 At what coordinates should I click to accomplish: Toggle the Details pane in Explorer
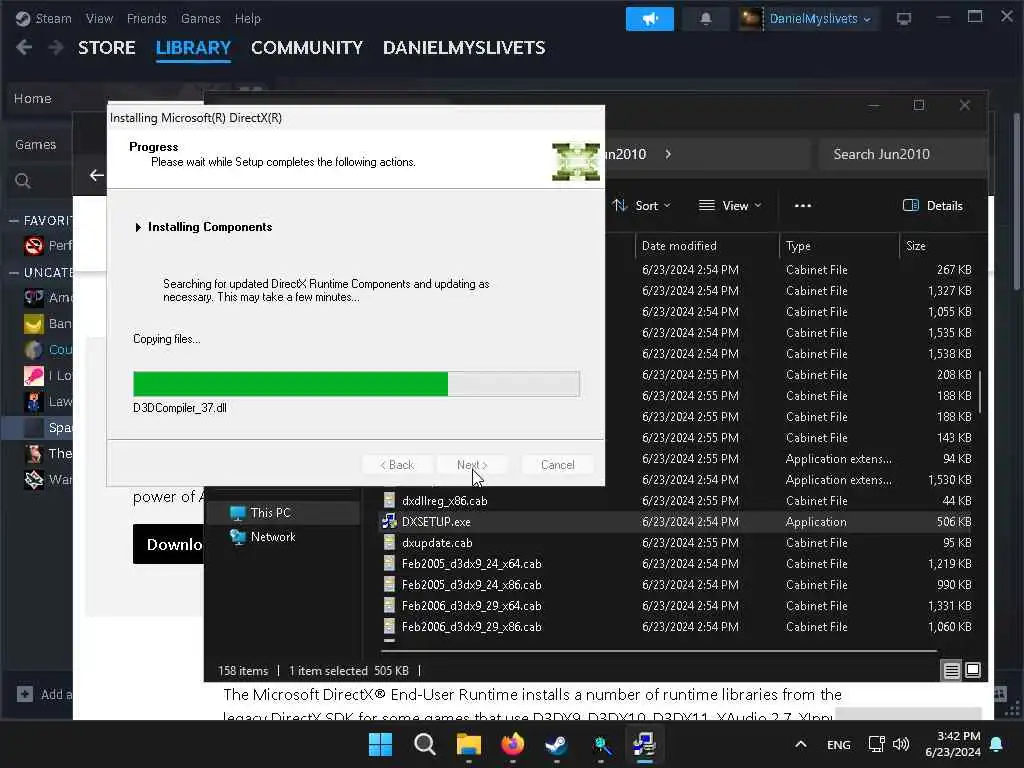point(933,206)
